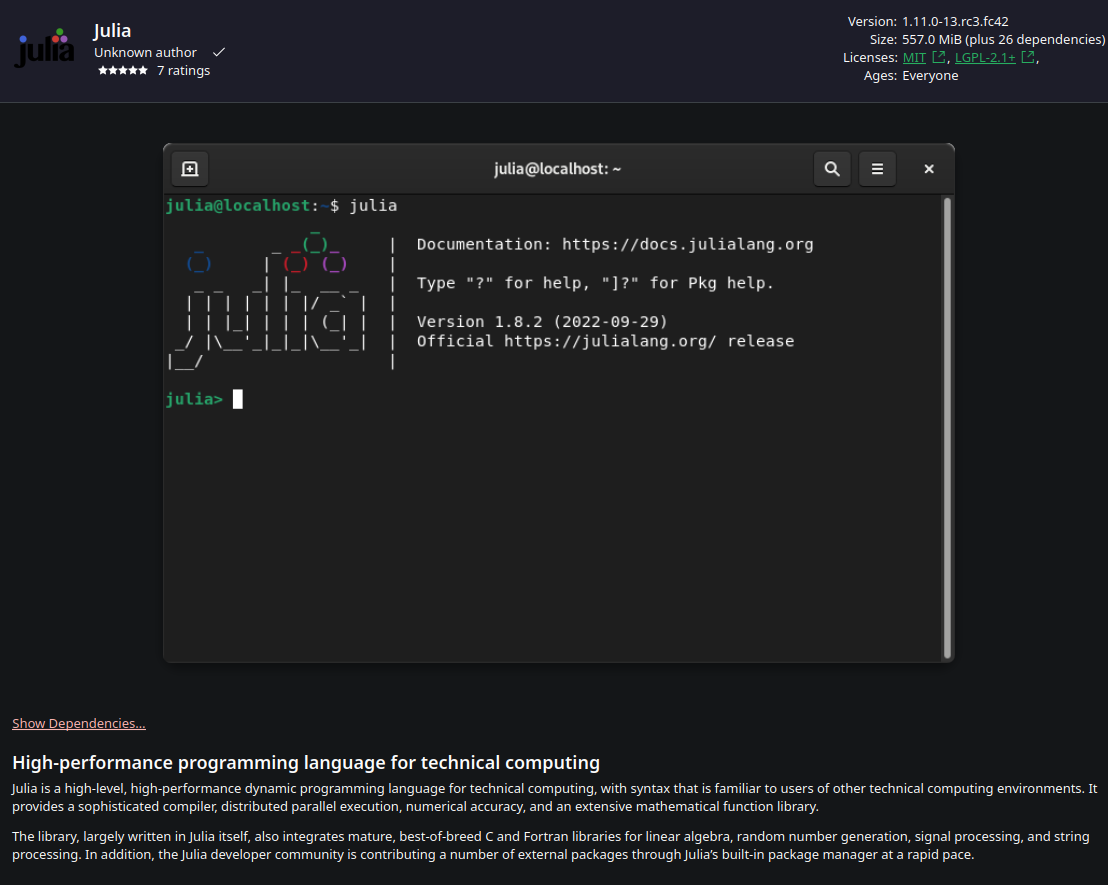Click heading 'High-performance programming language for technical computing'
Screen dimensions: 1108x885
(x=306, y=763)
